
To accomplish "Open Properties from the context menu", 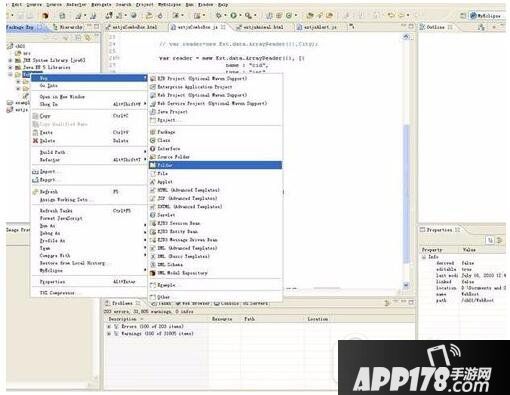I will click(x=89, y=282).
